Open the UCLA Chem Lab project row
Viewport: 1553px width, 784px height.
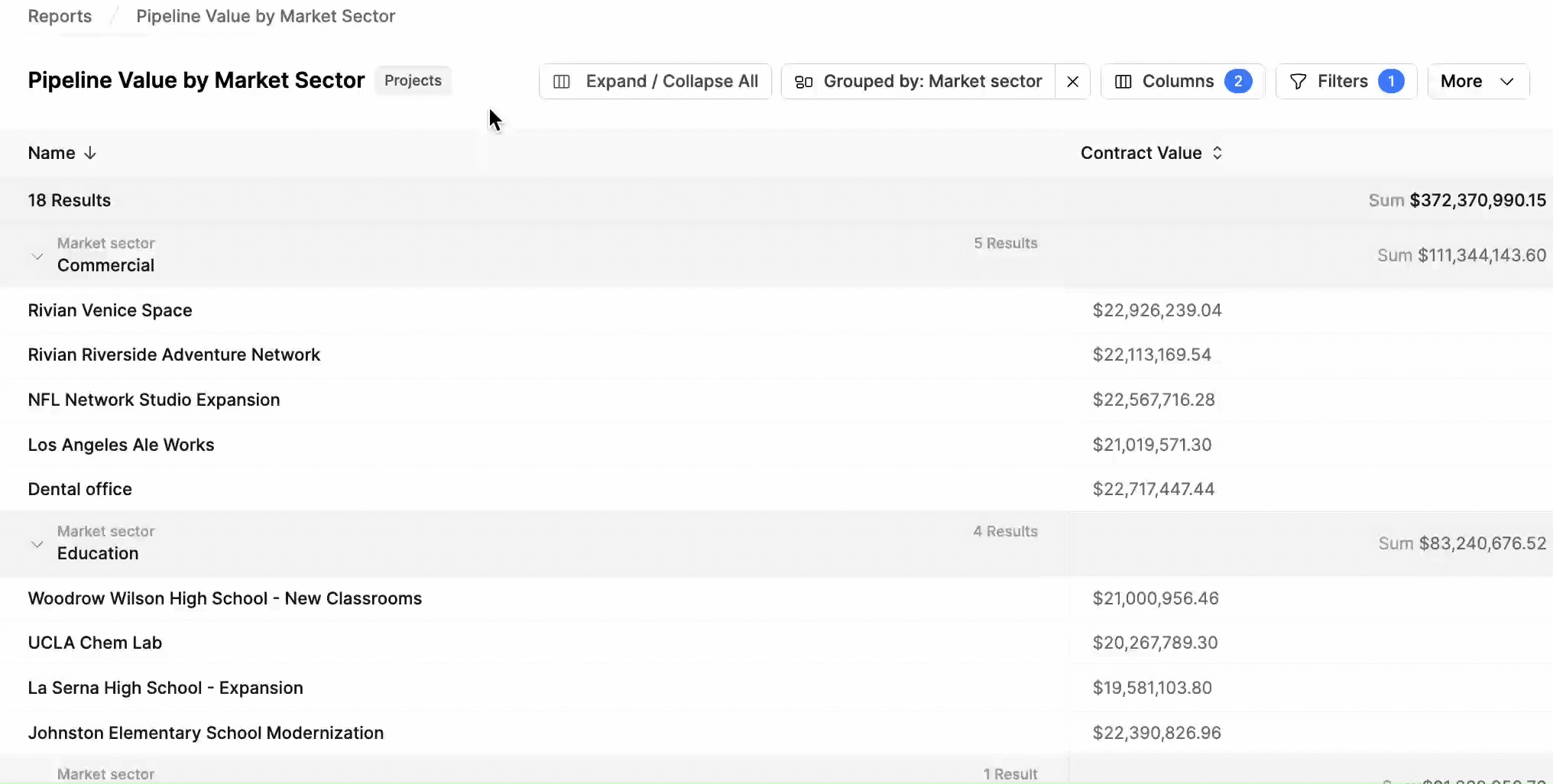[95, 643]
